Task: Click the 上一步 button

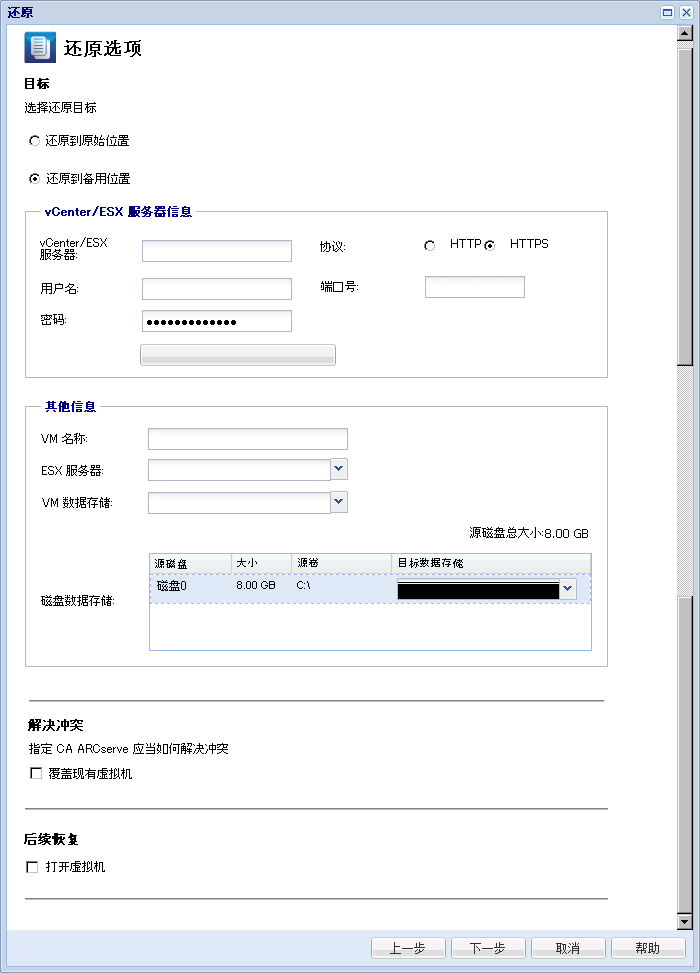Action: 408,948
